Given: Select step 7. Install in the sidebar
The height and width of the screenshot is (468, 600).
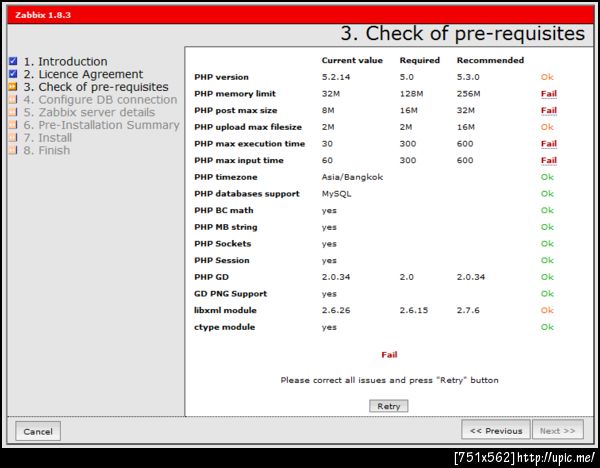Looking at the screenshot, I should (x=47, y=137).
